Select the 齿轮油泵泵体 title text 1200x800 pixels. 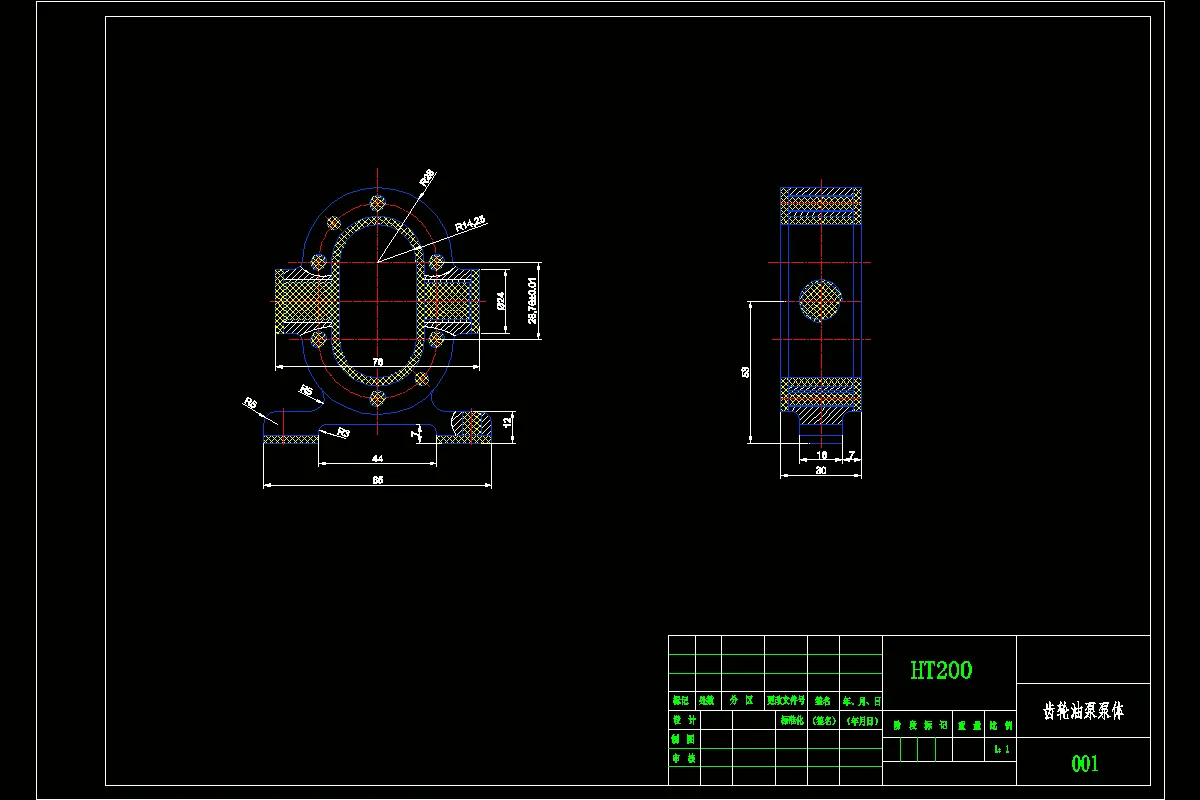(x=1084, y=711)
